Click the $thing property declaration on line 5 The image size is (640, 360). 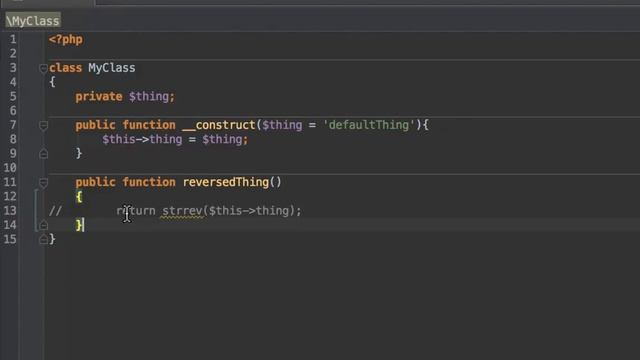pyautogui.click(x=149, y=97)
